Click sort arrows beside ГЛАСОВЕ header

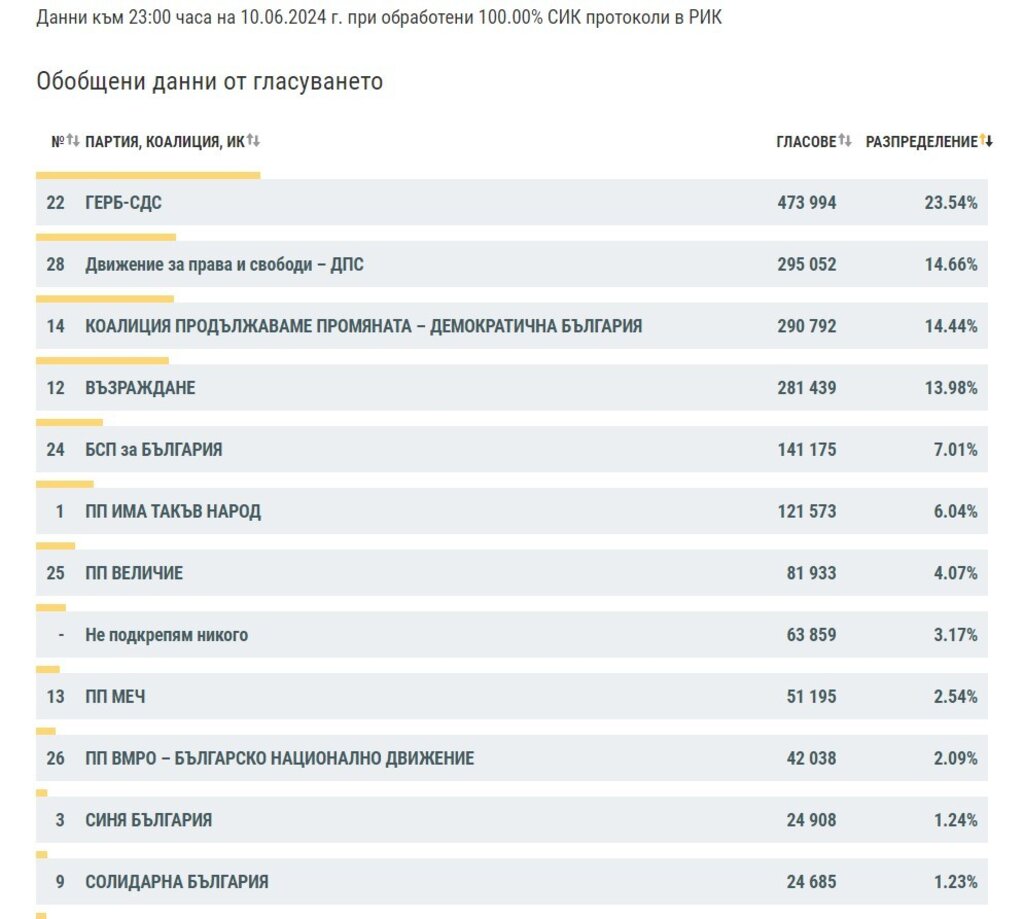pos(845,141)
